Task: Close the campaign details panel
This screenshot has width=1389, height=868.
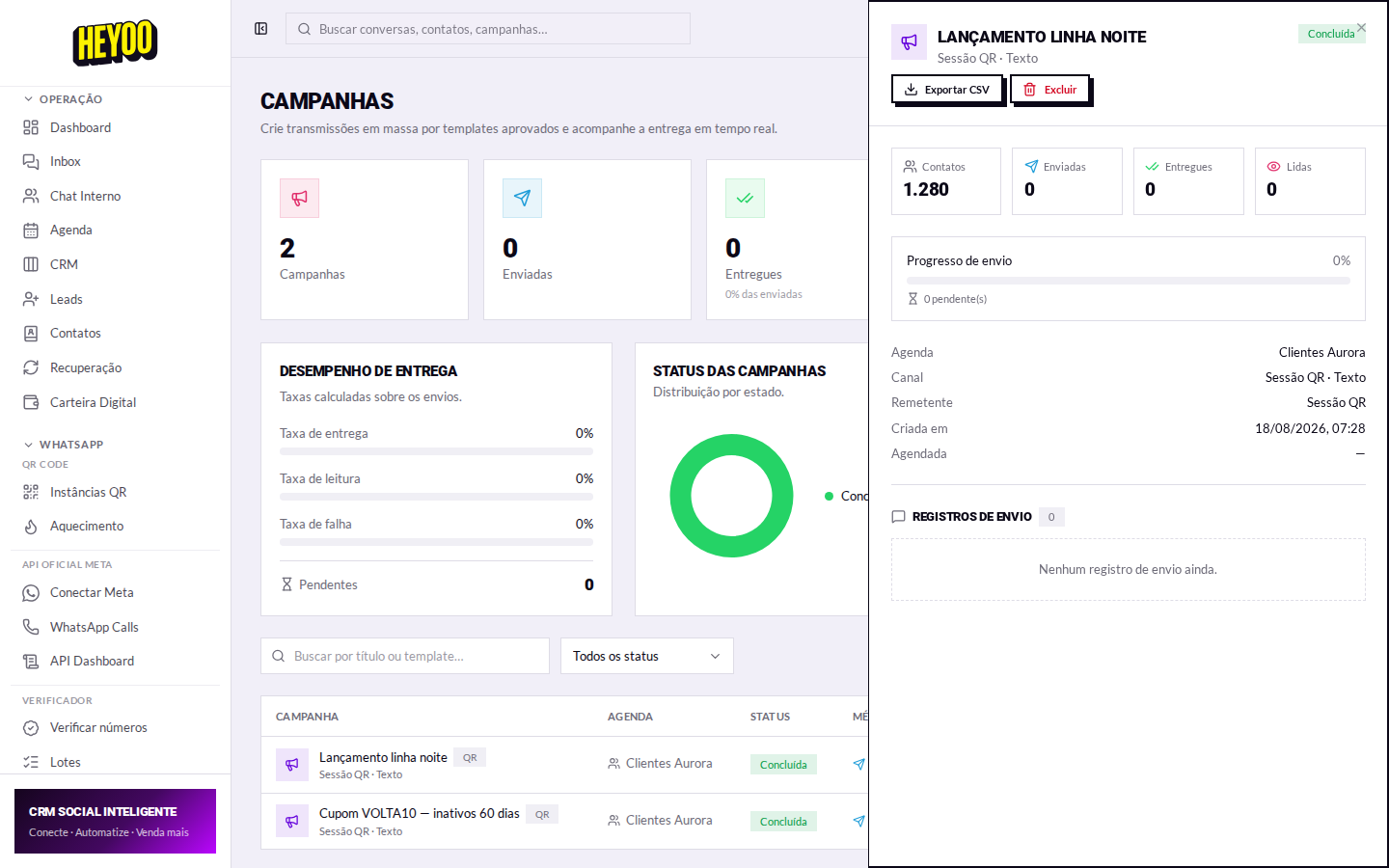Action: point(1361,28)
